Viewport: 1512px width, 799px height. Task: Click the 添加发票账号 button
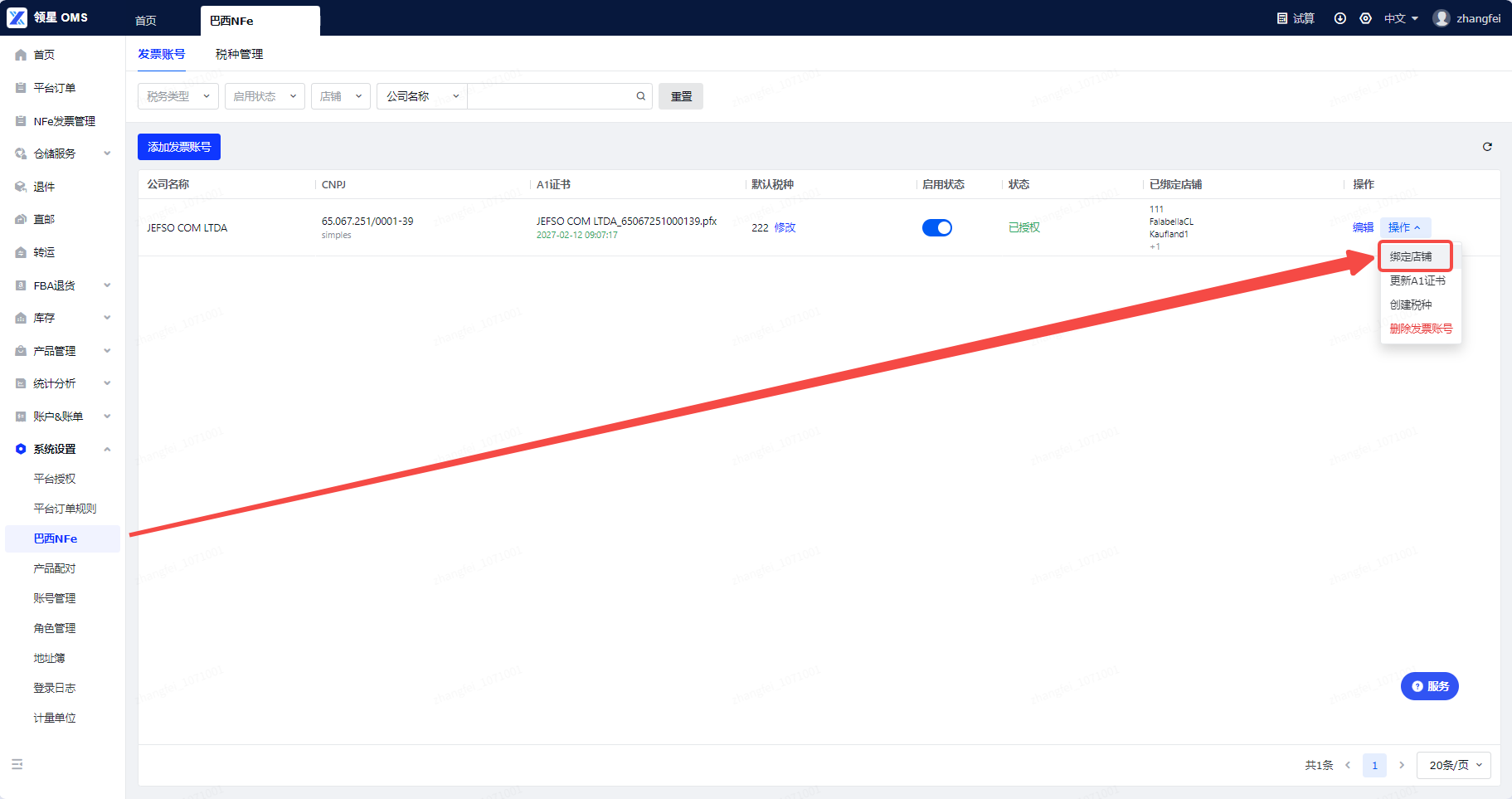coord(179,147)
